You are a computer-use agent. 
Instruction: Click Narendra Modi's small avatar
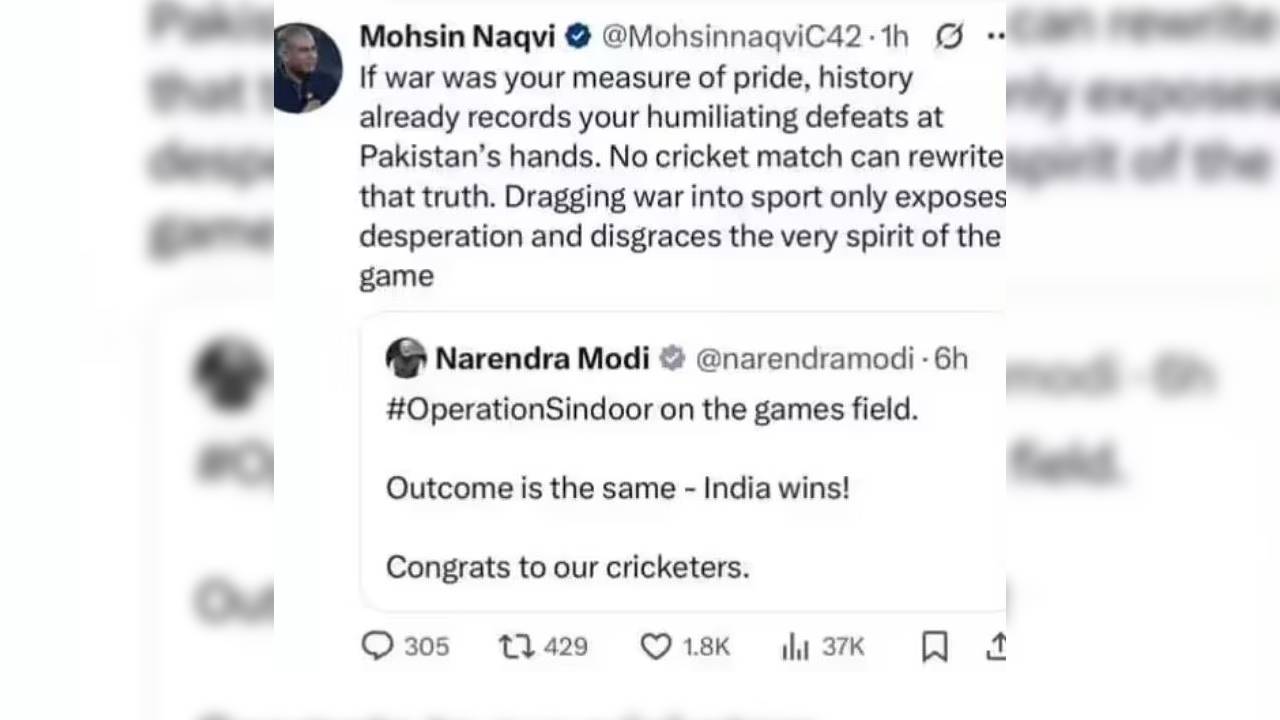[406, 358]
